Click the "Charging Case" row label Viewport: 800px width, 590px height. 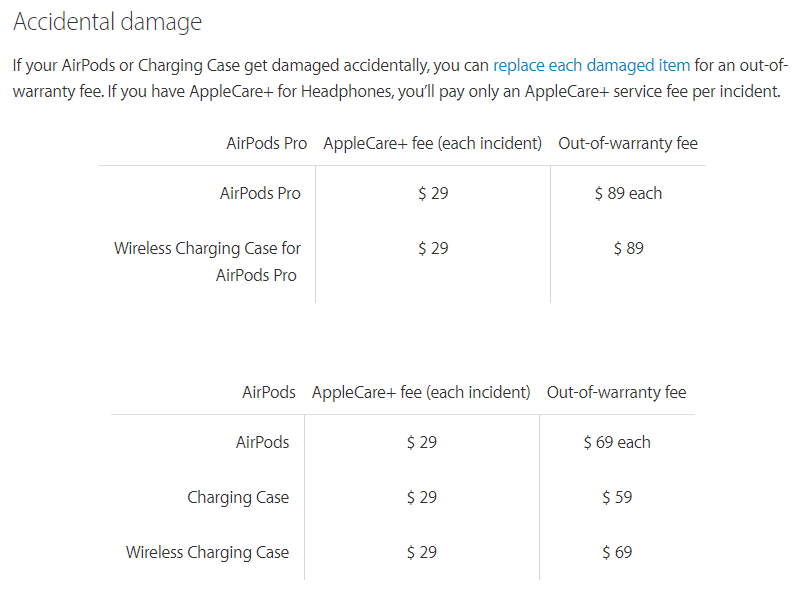tap(238, 497)
